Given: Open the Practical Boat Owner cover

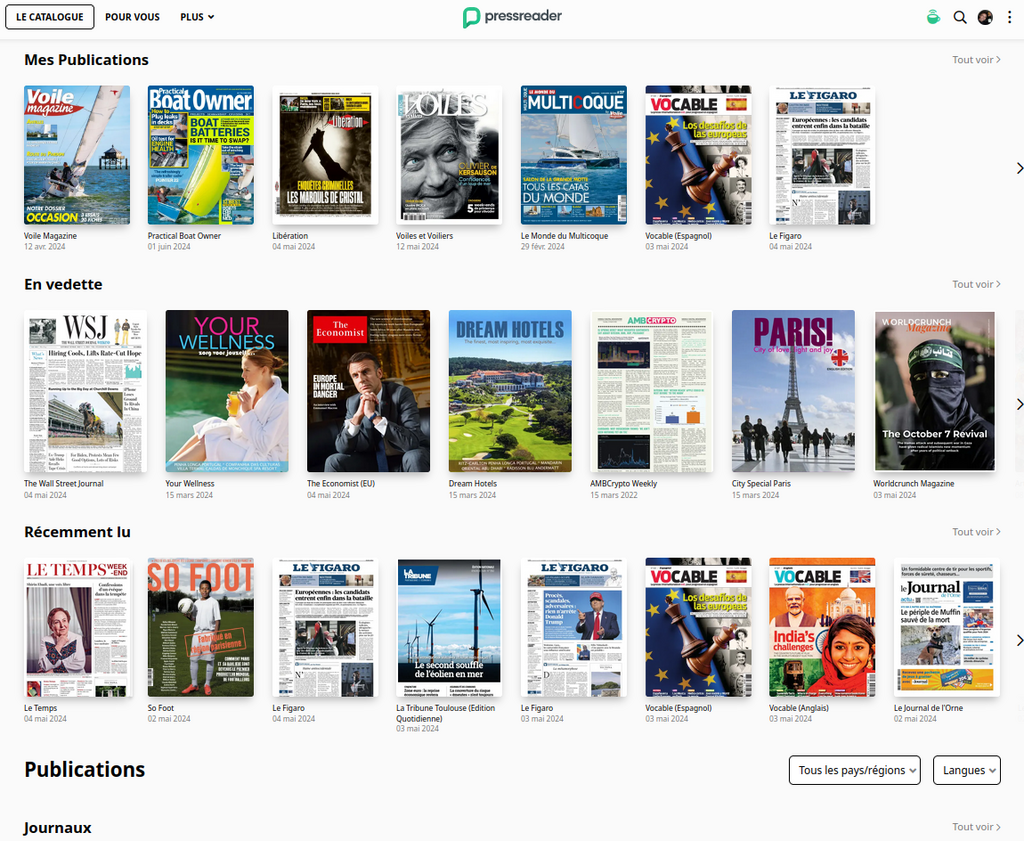Looking at the screenshot, I should (200, 155).
